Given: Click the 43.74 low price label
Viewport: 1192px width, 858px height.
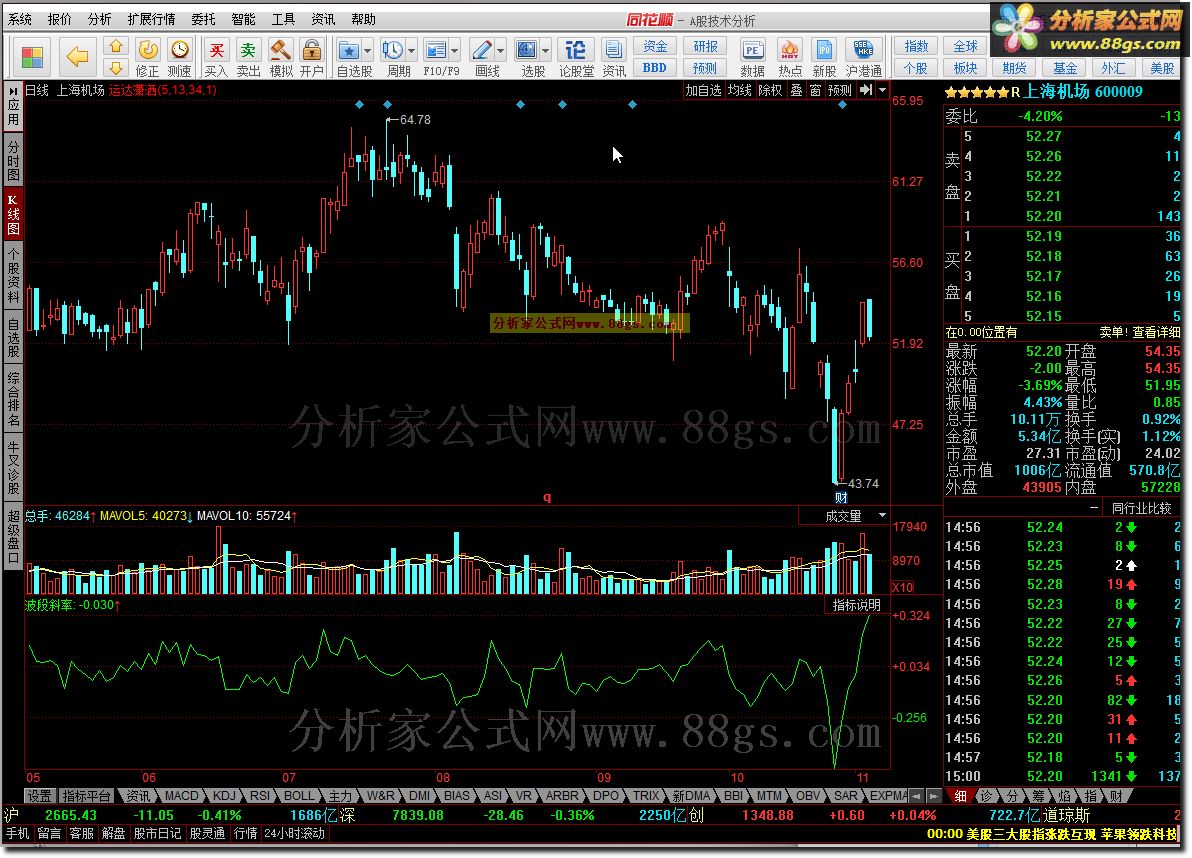Looking at the screenshot, I should tap(863, 483).
